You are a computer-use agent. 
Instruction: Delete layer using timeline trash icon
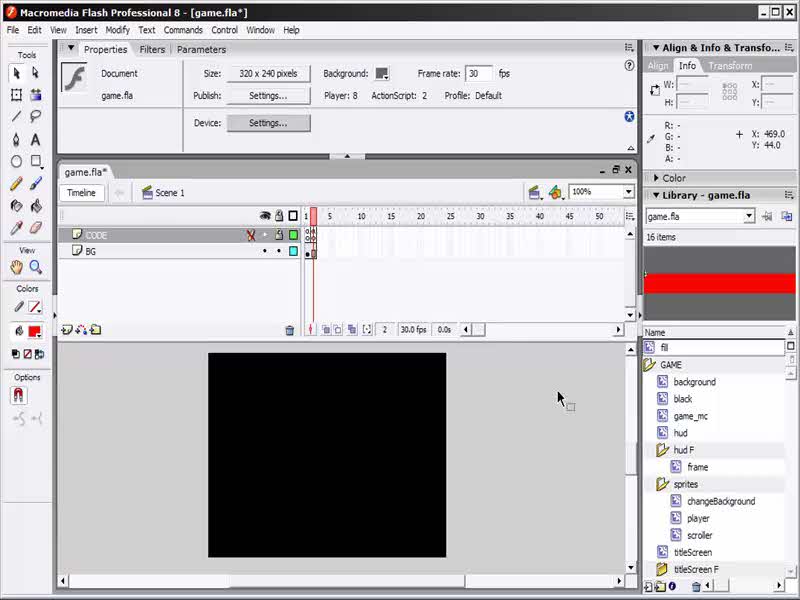290,330
